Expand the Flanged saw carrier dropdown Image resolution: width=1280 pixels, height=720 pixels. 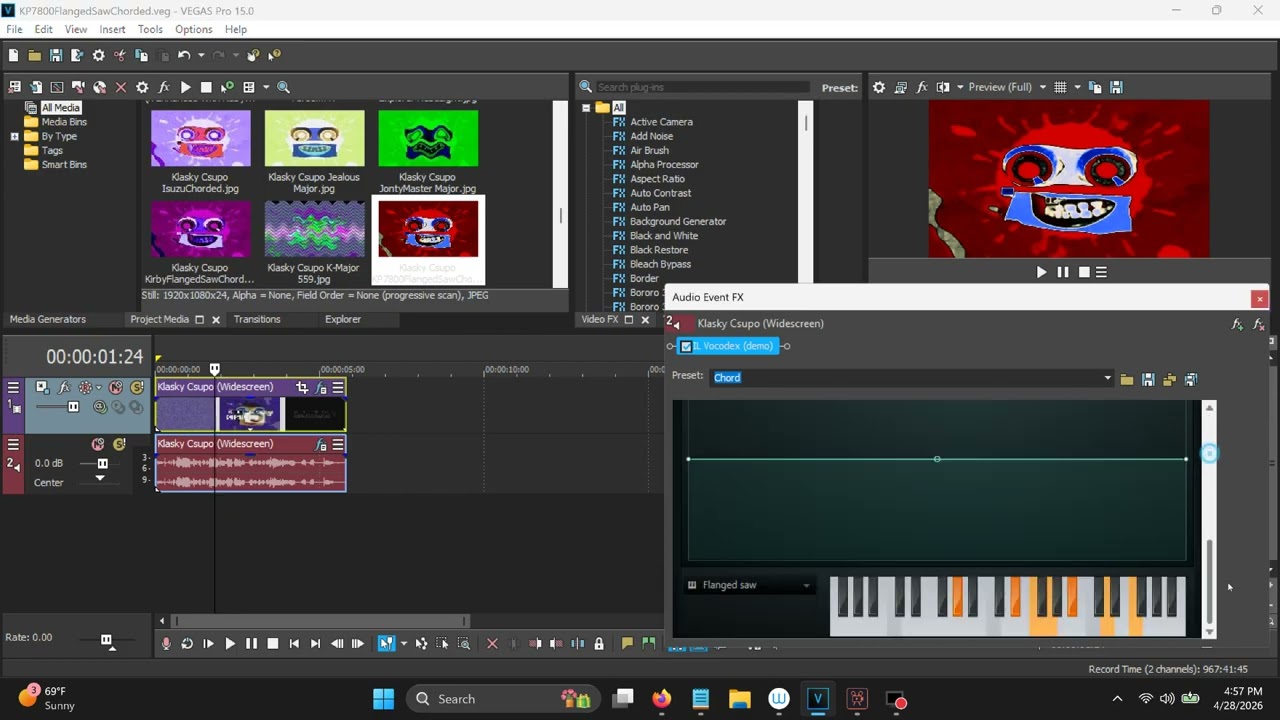pyautogui.click(x=806, y=586)
